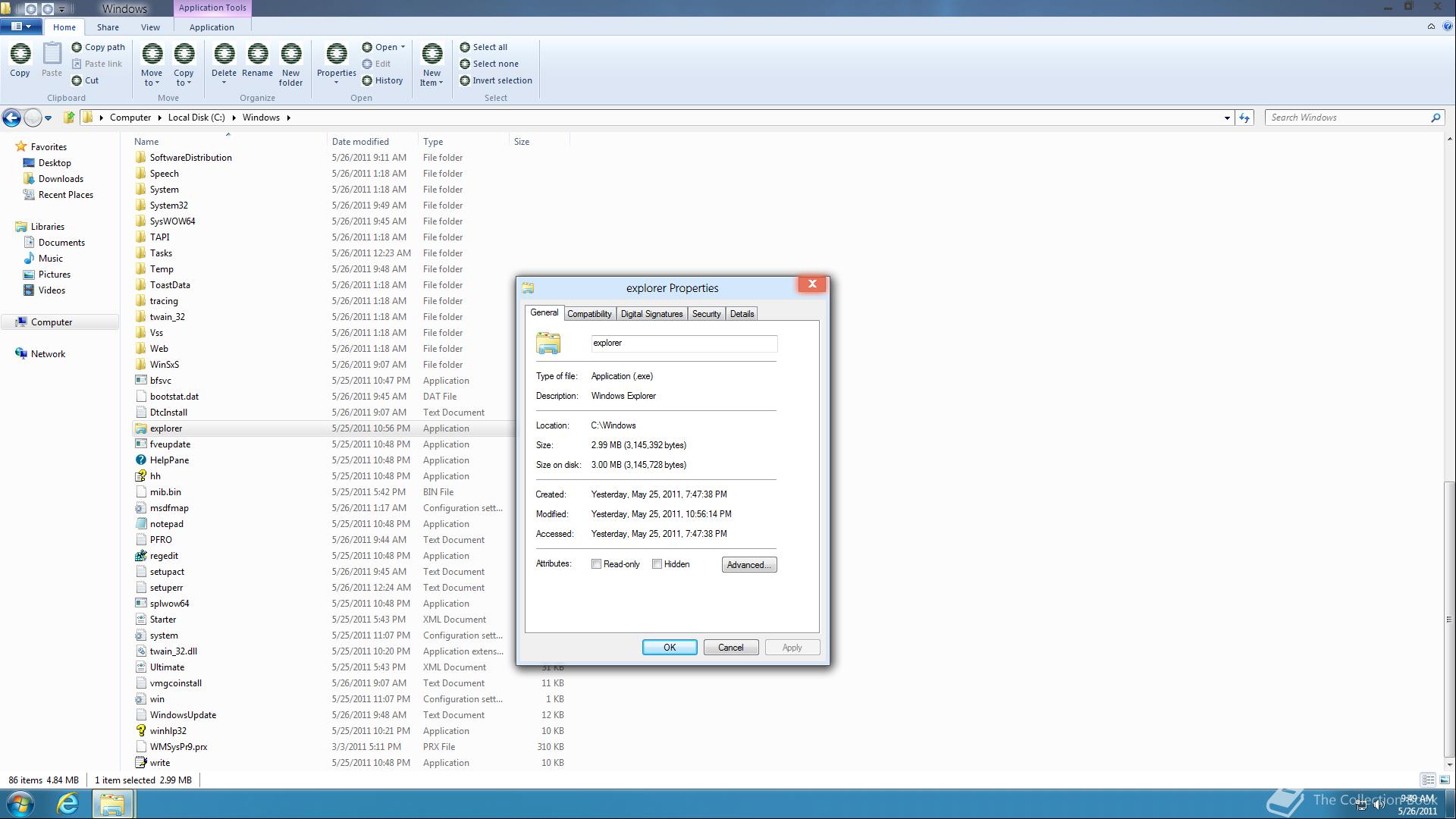
Task: Click Select all in ribbon
Action: (x=484, y=47)
